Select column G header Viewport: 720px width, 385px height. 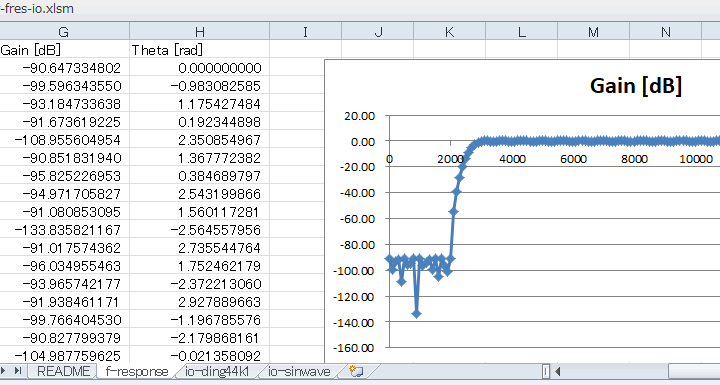tap(64, 32)
